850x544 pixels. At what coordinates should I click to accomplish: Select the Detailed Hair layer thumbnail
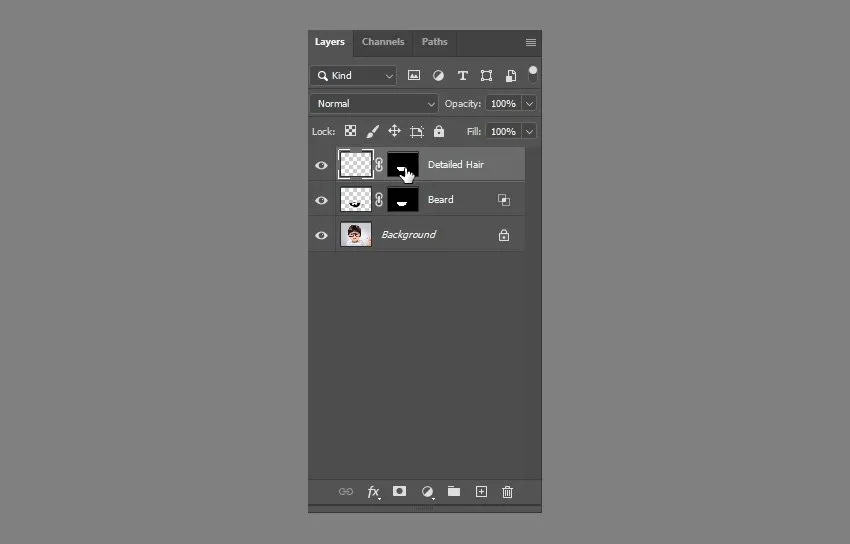pyautogui.click(x=356, y=164)
